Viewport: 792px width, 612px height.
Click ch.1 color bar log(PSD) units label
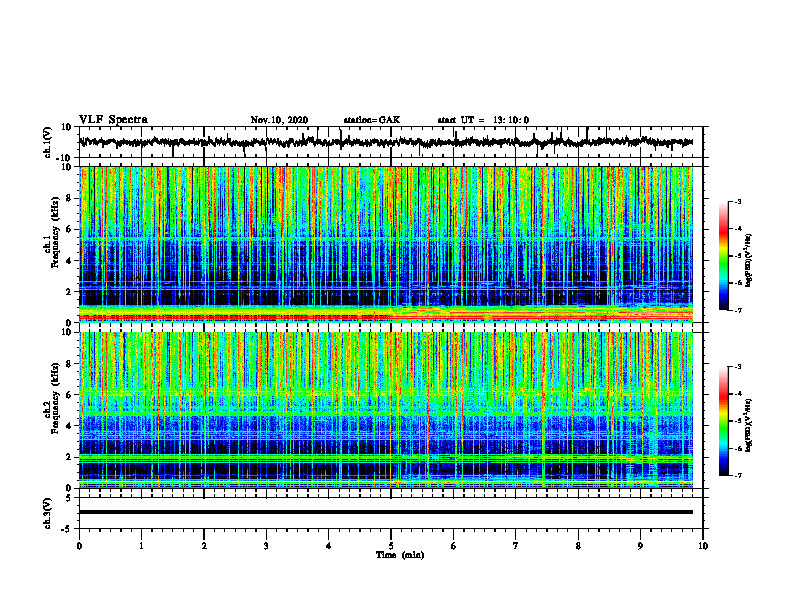click(x=749, y=261)
